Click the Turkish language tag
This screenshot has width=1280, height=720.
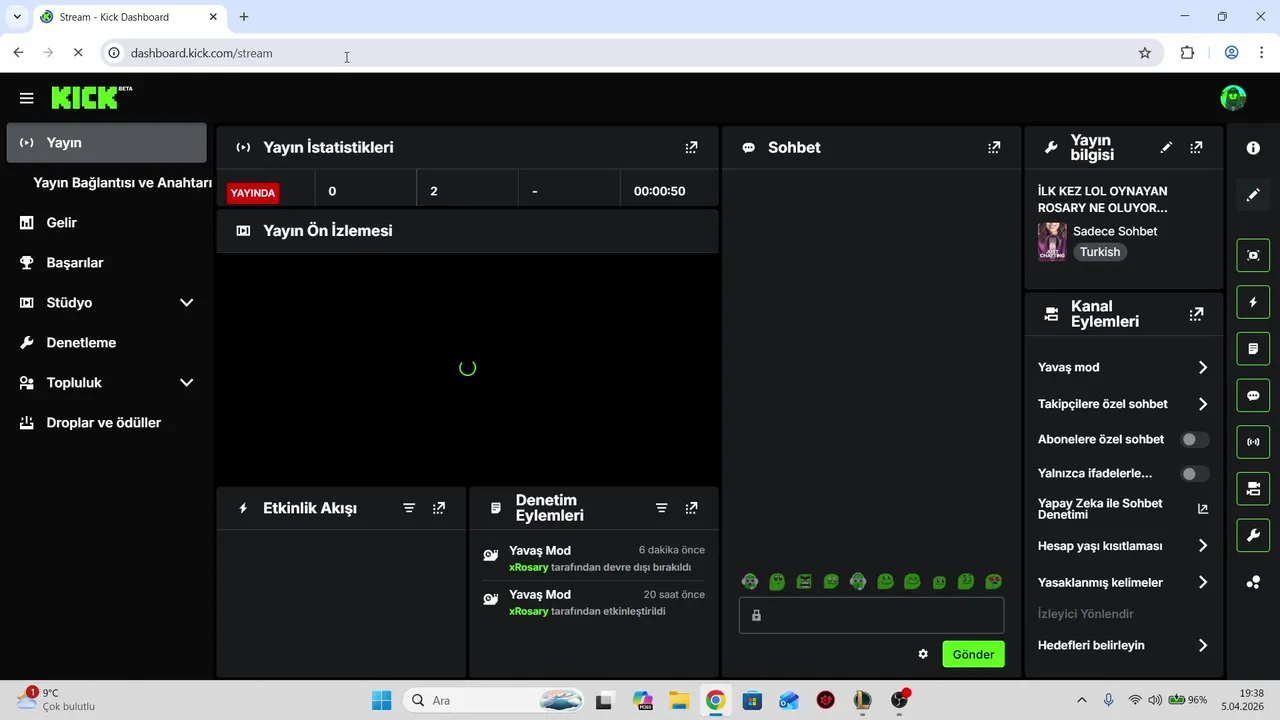click(1100, 252)
